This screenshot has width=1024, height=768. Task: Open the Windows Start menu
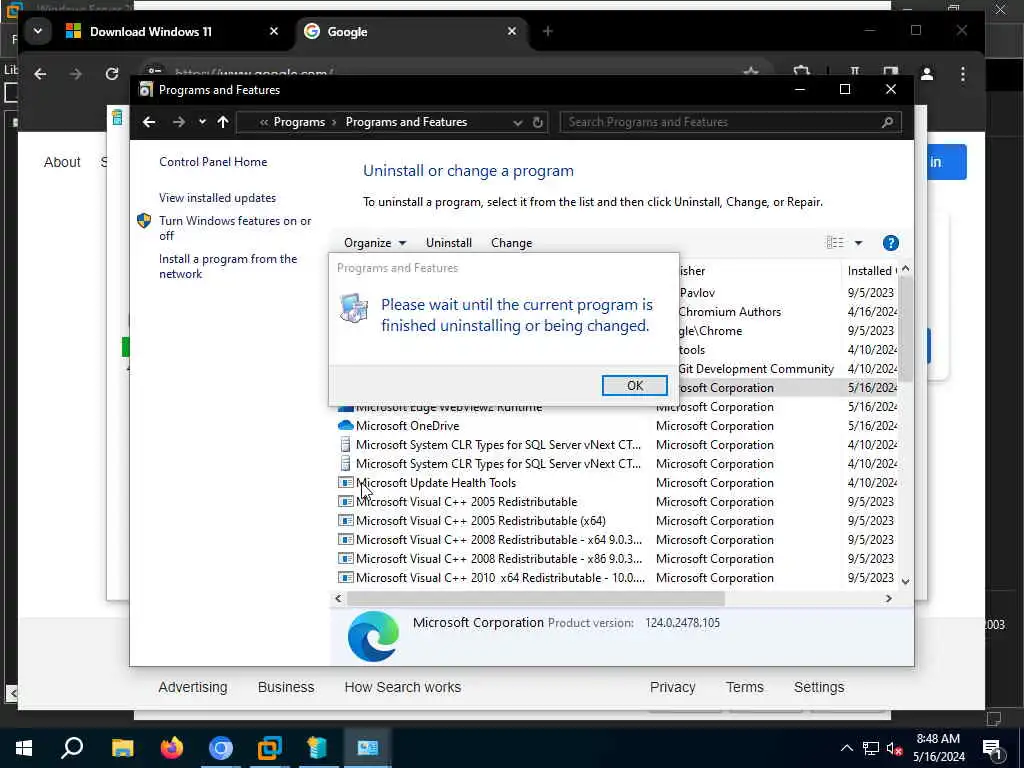point(24,748)
